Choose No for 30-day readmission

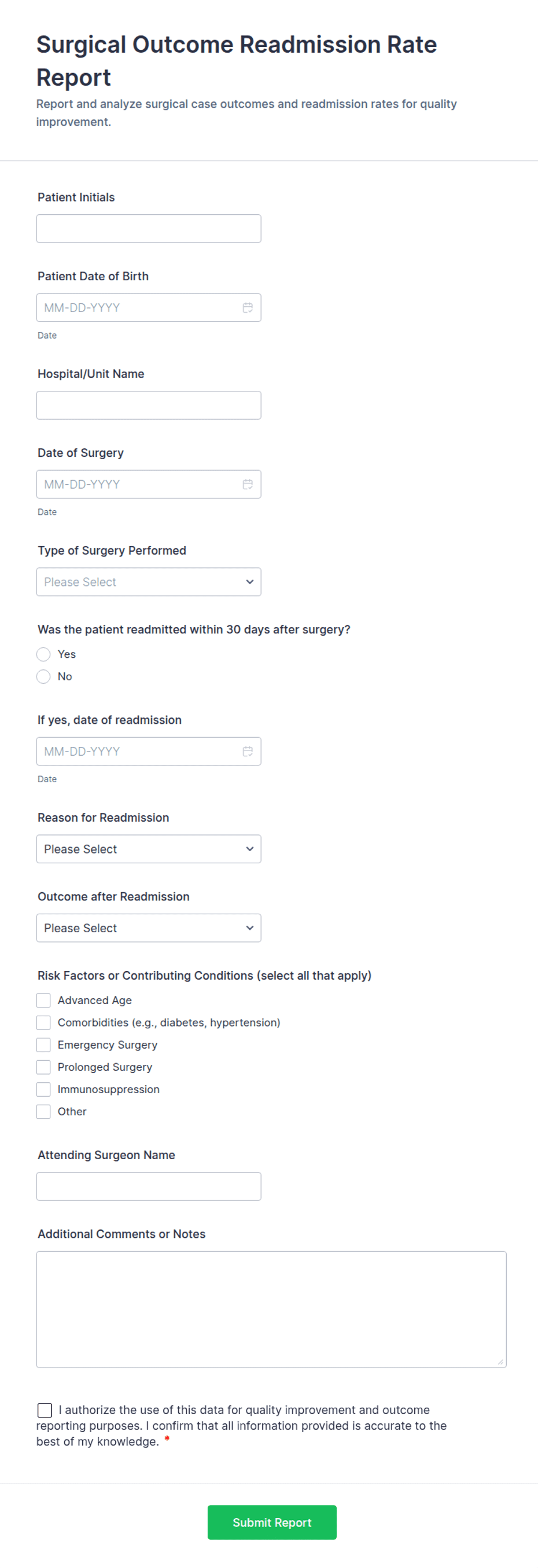tap(43, 676)
